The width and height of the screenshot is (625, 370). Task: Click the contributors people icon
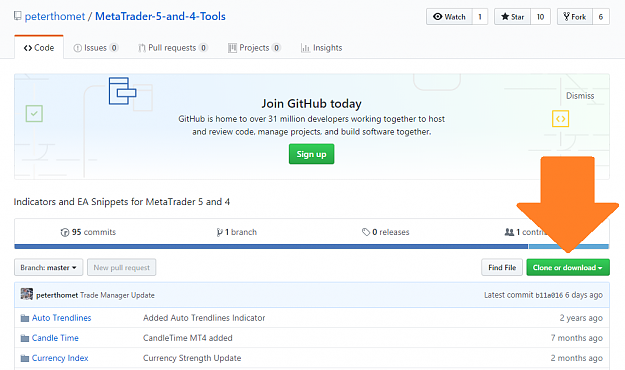(509, 232)
